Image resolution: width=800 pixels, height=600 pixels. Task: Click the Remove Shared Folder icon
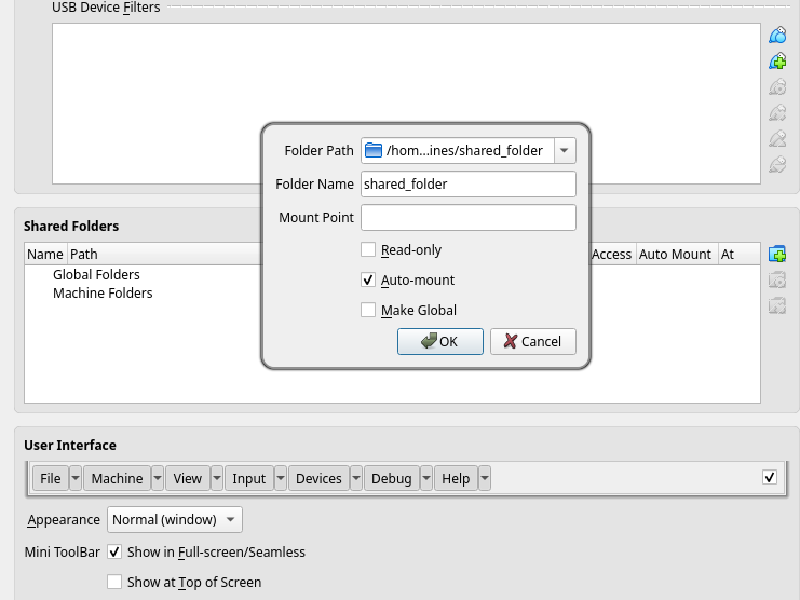point(778,305)
